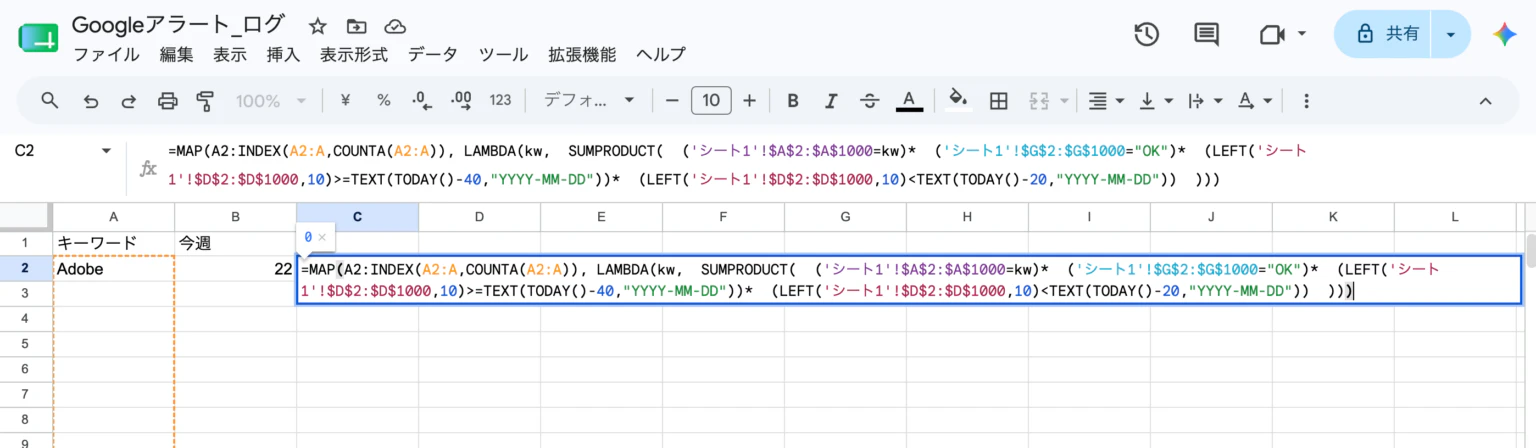The image size is (1536, 448).
Task: Toggle strikethrough formatting
Action: (x=869, y=100)
